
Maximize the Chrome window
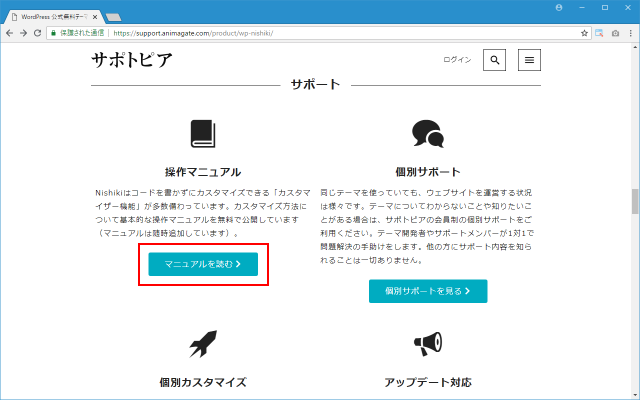(x=605, y=7)
